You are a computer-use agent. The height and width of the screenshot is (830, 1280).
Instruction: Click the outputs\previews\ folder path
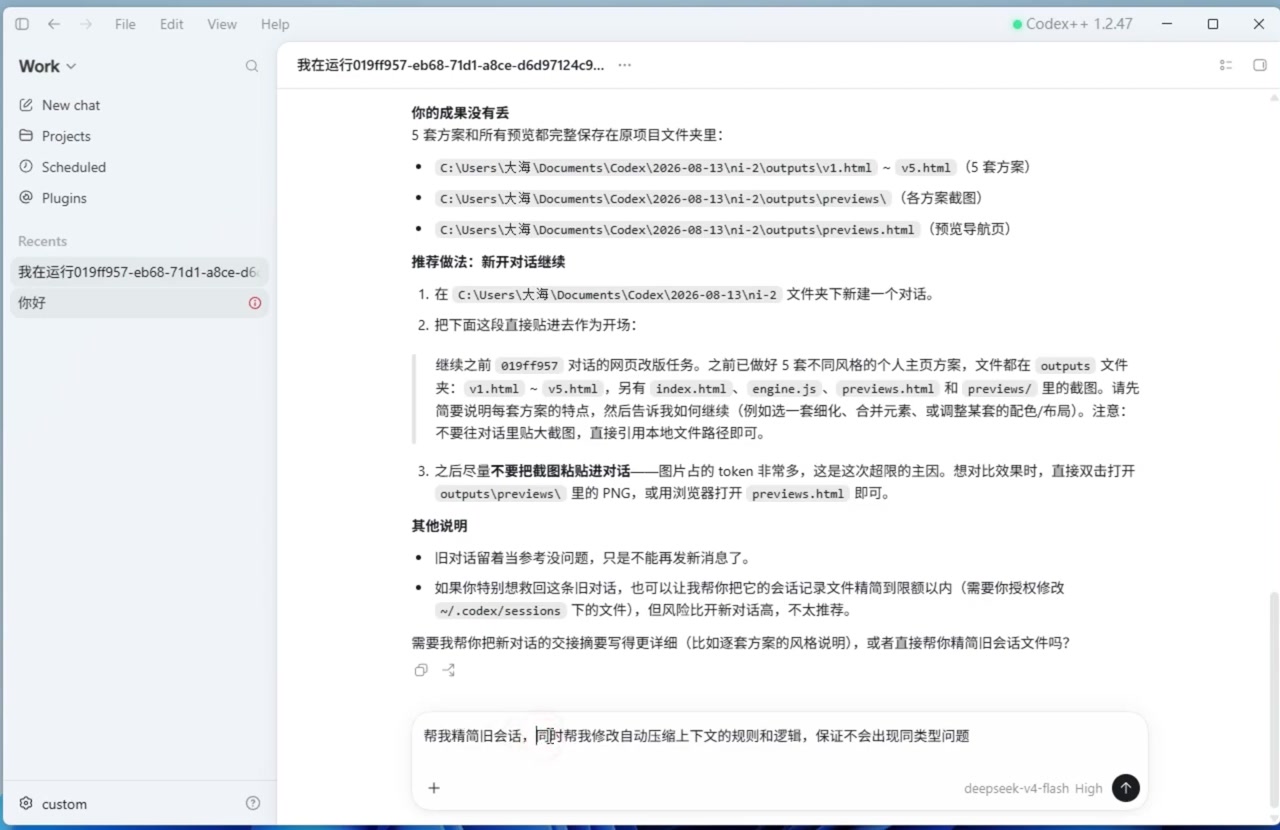click(664, 199)
